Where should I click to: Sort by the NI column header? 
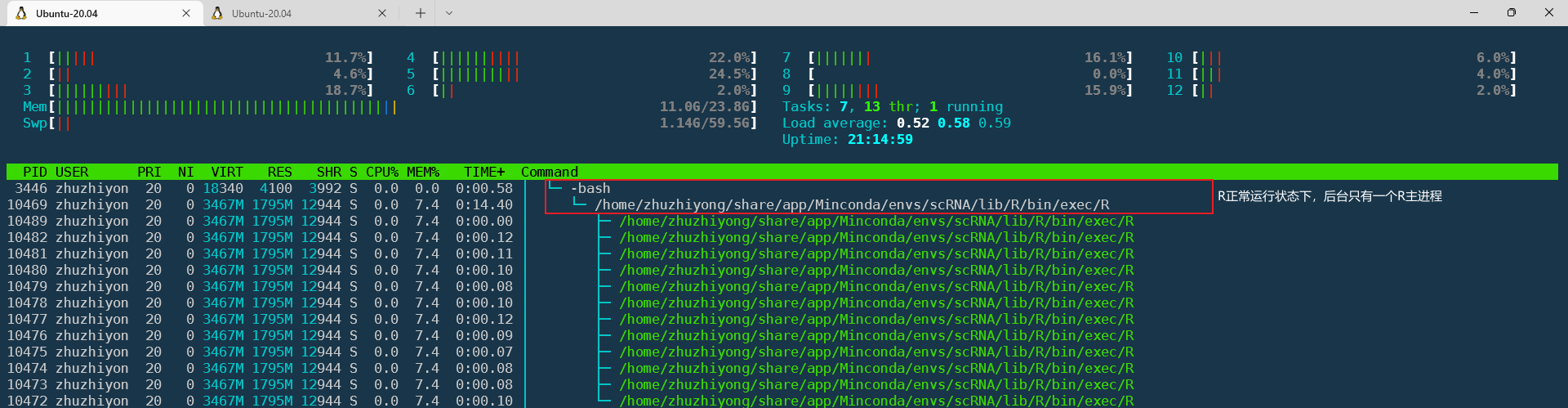(x=186, y=172)
